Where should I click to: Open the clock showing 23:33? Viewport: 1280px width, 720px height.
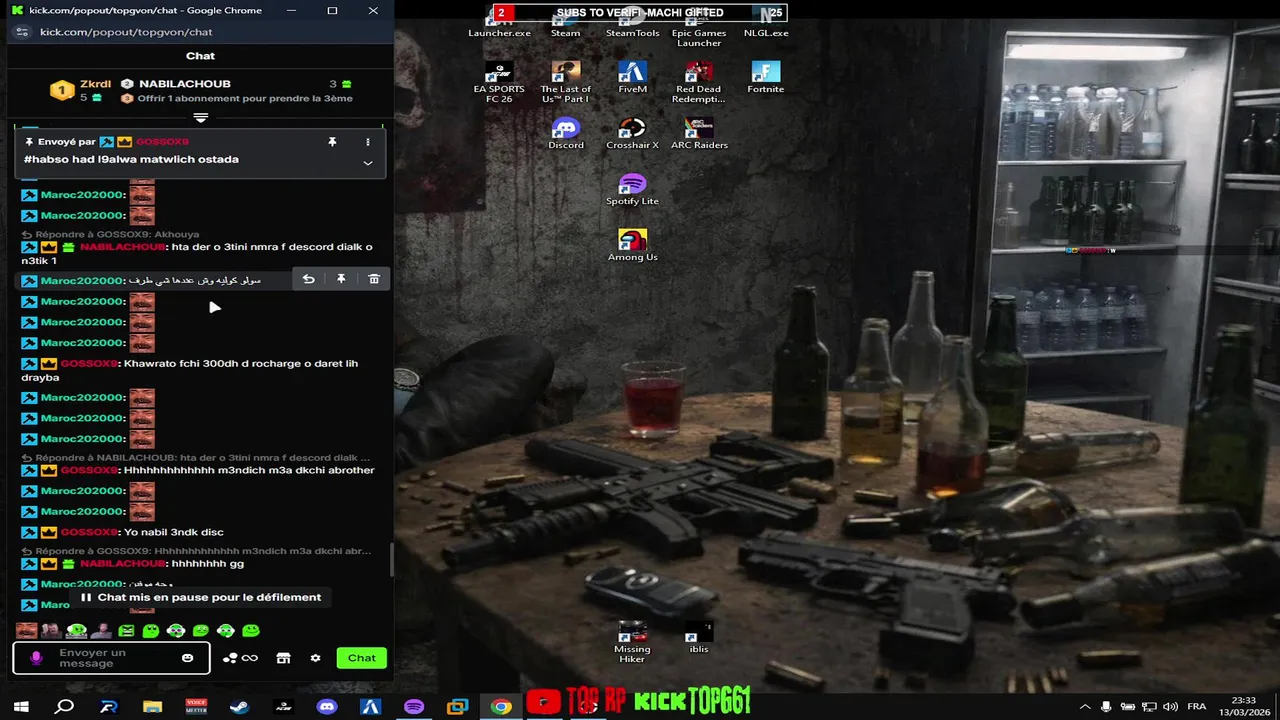(x=1243, y=707)
